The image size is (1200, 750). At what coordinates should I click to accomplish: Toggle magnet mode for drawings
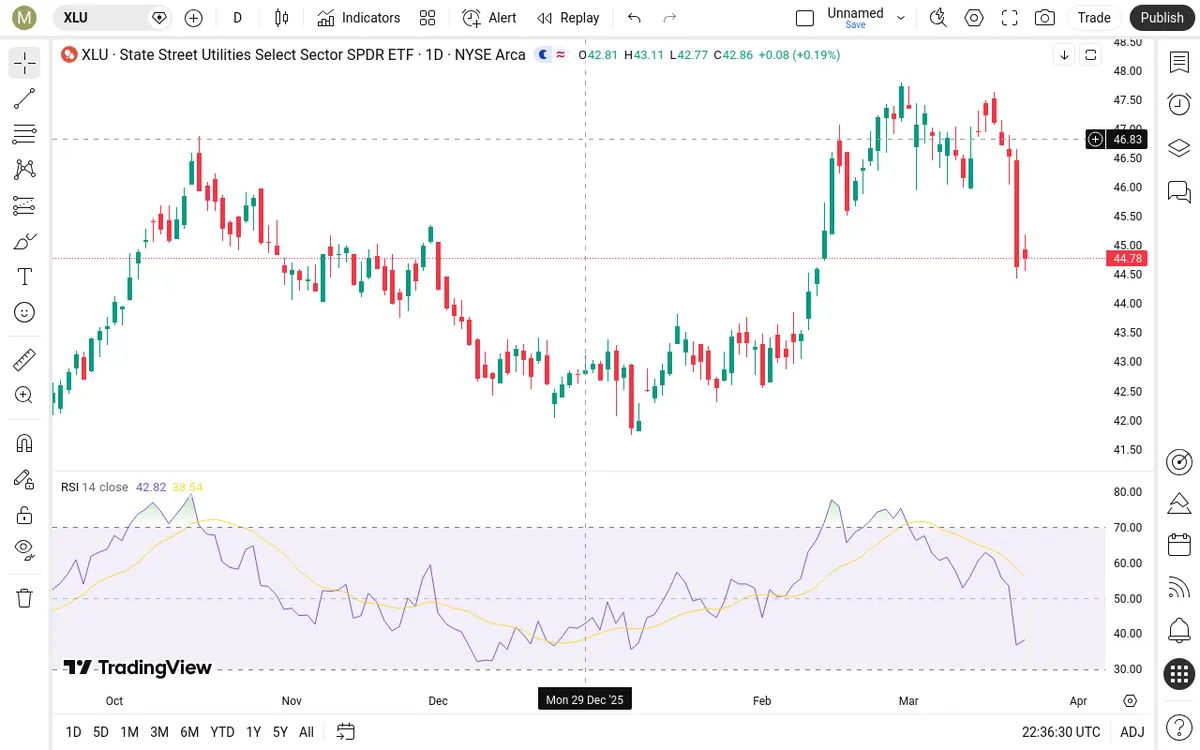pyautogui.click(x=25, y=443)
